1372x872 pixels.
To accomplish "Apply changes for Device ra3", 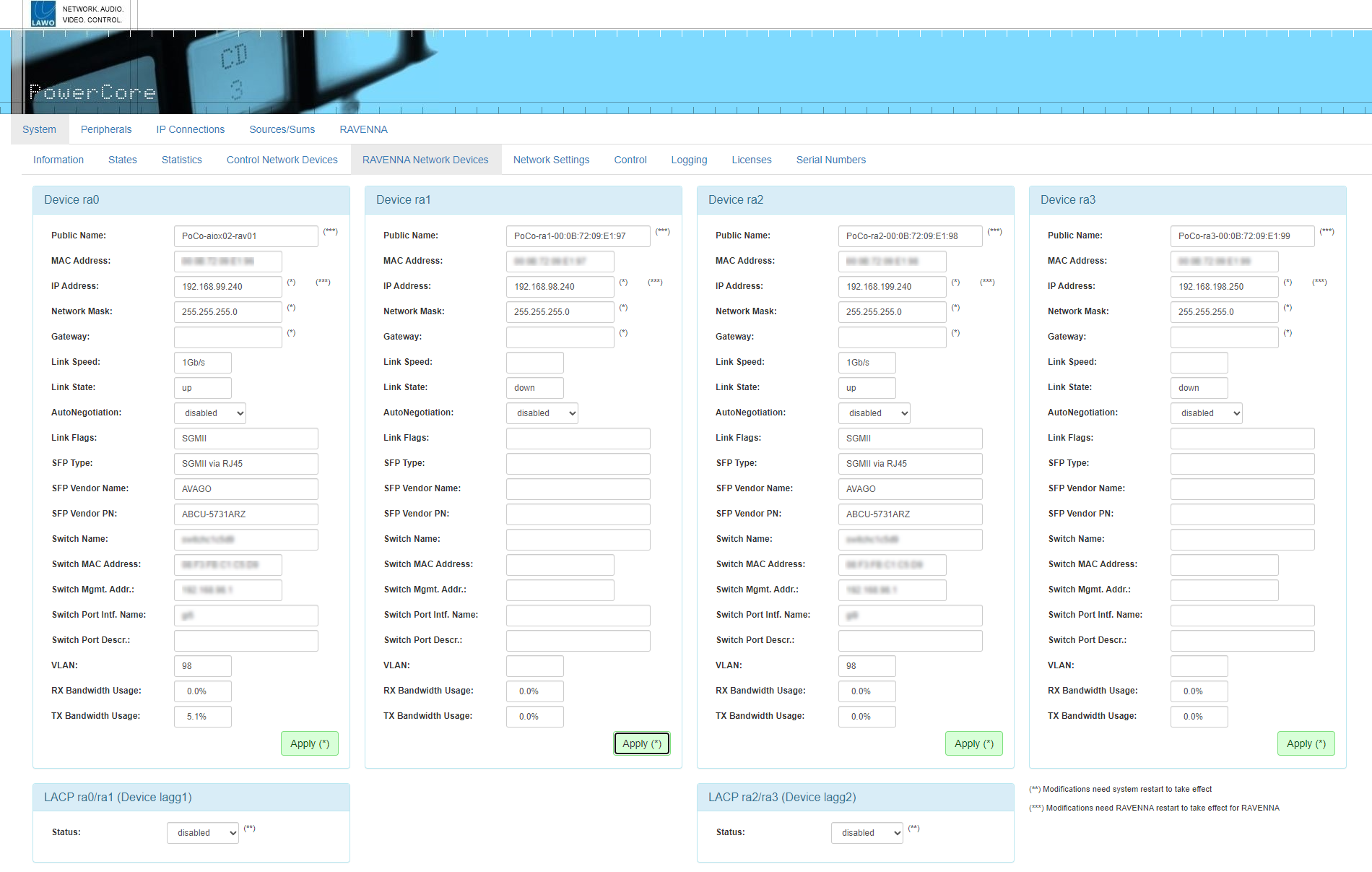I will pos(1306,743).
